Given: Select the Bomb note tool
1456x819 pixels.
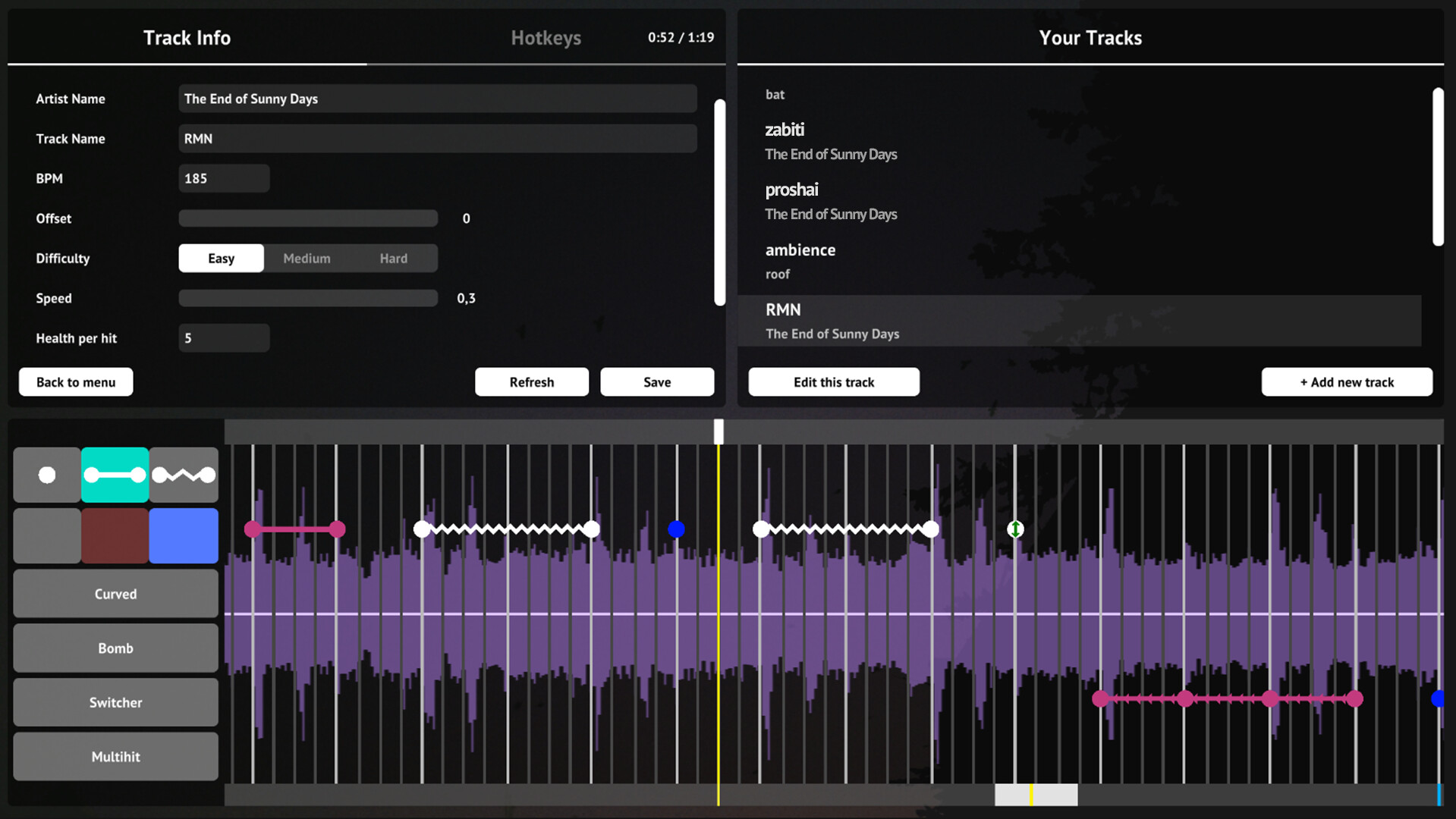Looking at the screenshot, I should (115, 648).
